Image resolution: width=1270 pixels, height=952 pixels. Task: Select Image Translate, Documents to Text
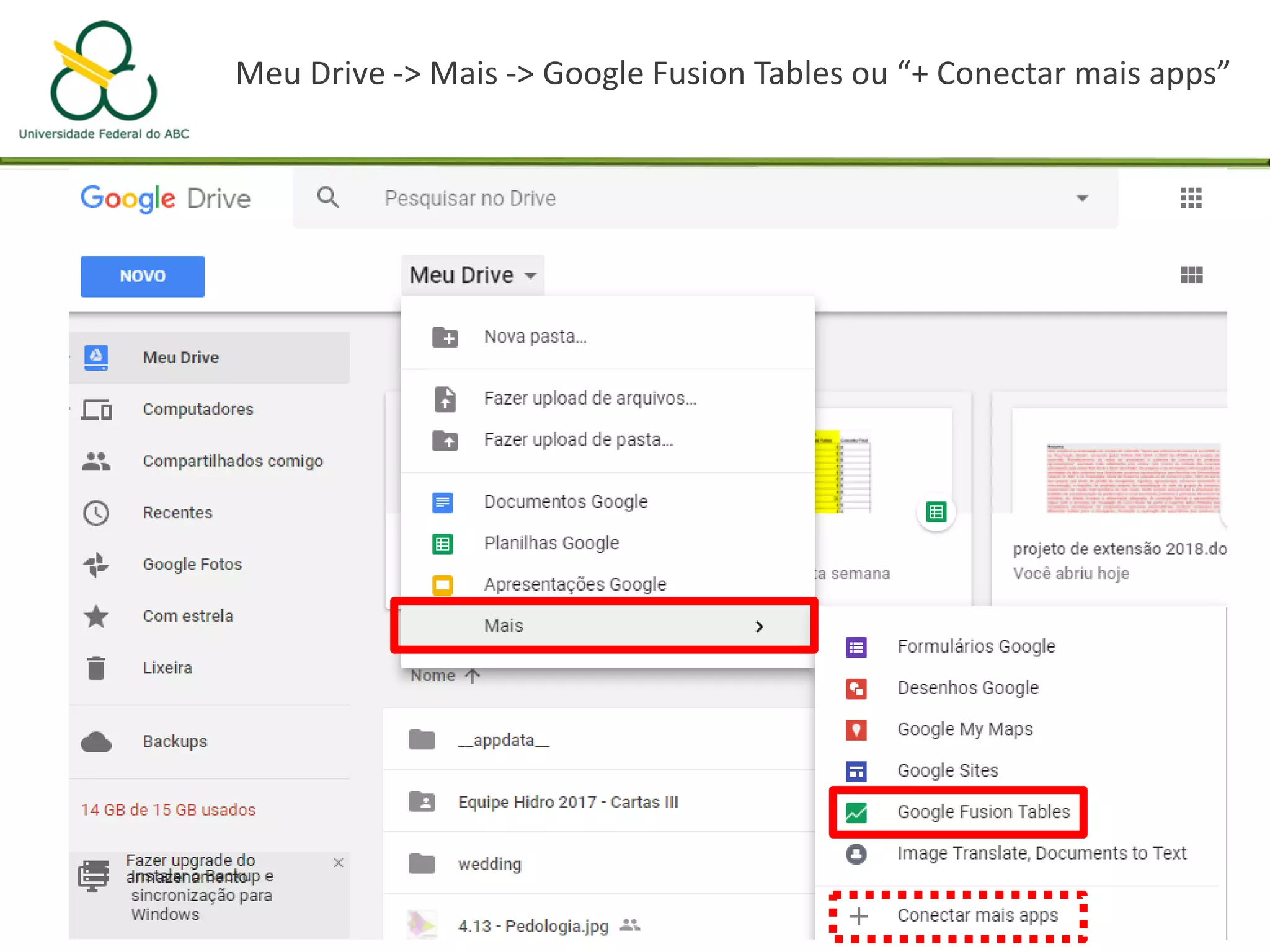pos(1021,854)
